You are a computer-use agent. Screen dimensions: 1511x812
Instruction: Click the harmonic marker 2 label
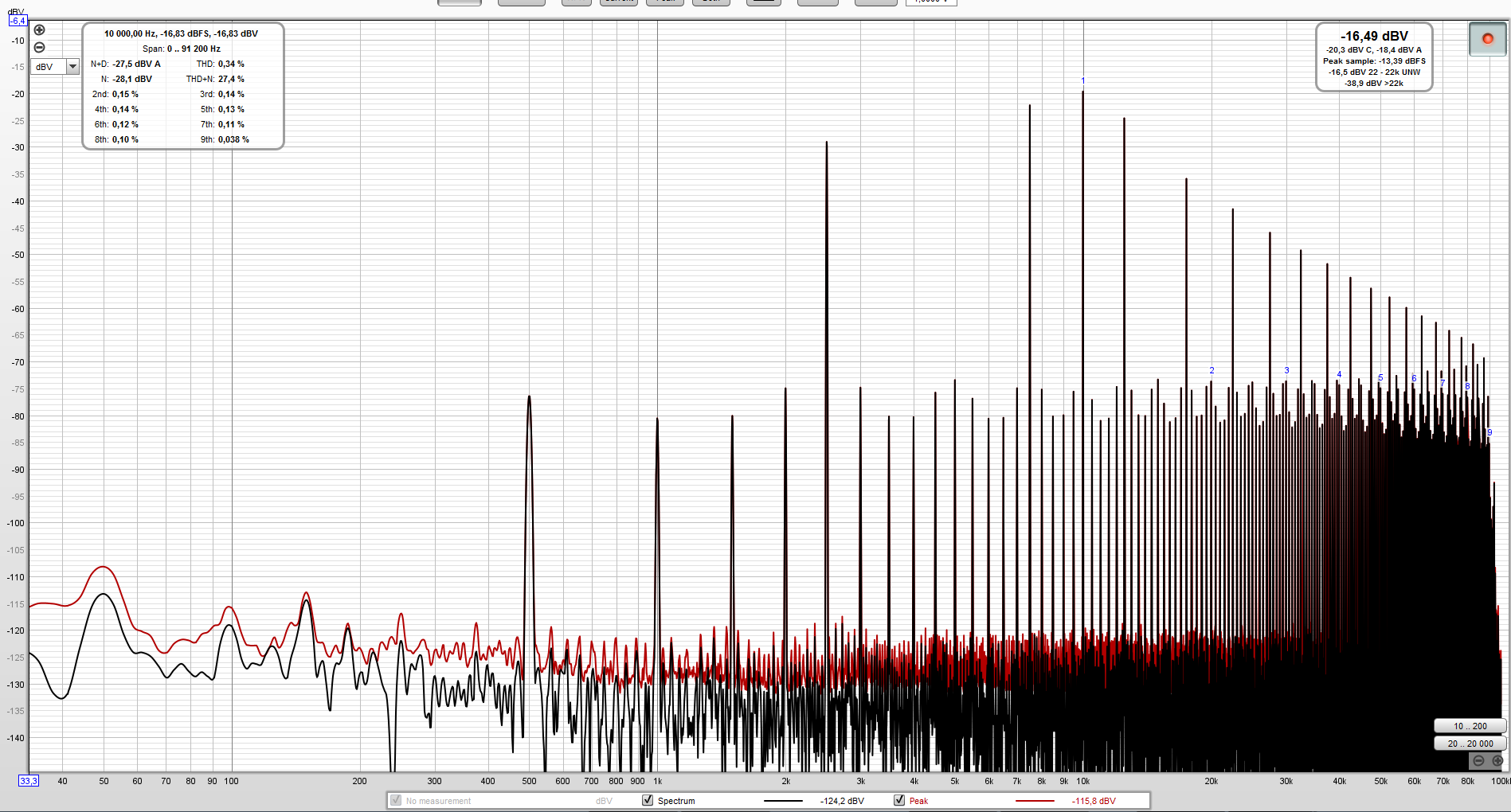(x=1212, y=370)
